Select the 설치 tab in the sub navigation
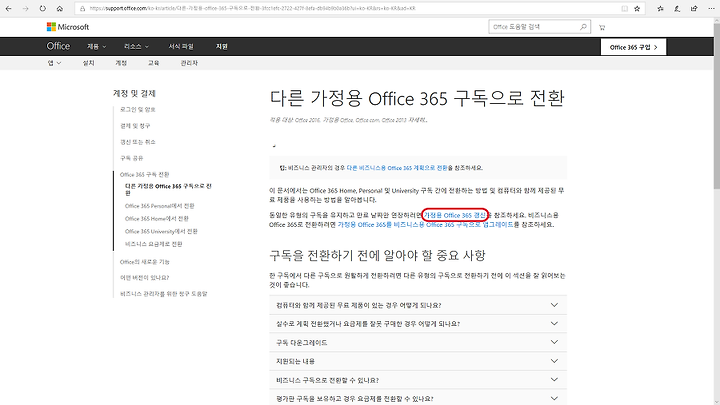 [x=88, y=63]
